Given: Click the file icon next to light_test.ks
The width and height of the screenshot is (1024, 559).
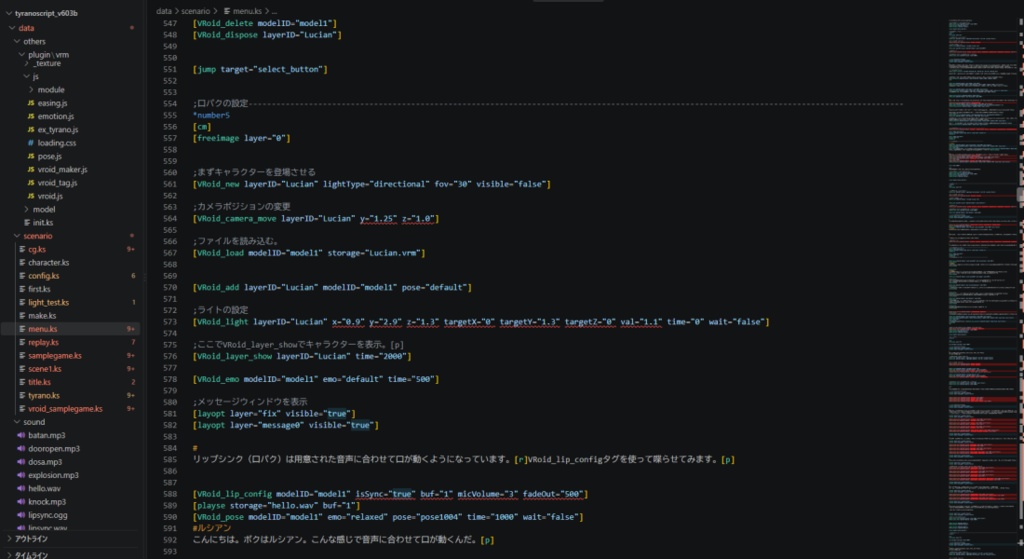Looking at the screenshot, I should pos(22,302).
